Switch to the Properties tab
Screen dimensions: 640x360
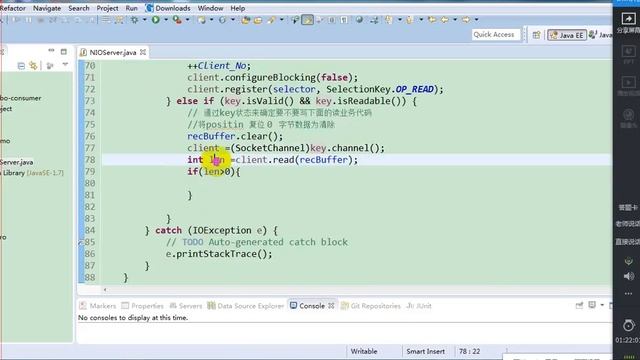[142, 306]
